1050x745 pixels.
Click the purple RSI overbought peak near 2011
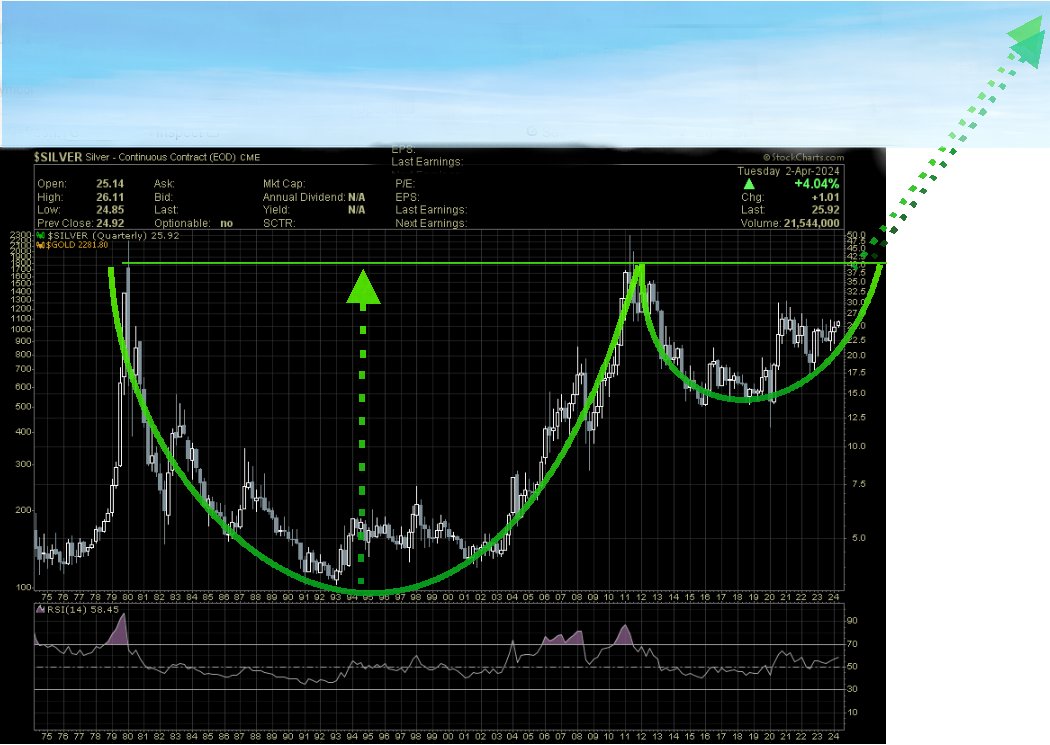tap(625, 635)
